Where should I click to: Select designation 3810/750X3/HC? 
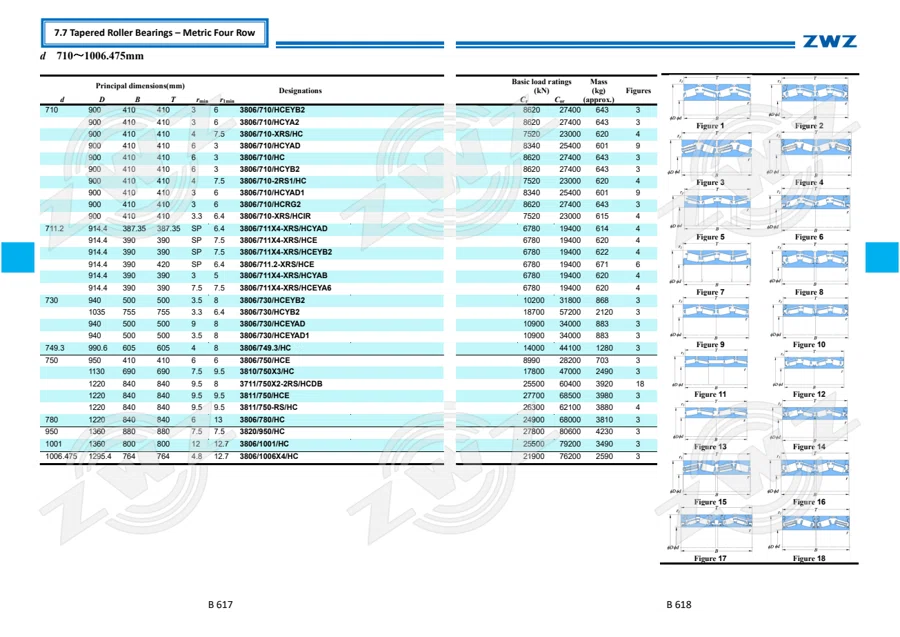coord(267,371)
